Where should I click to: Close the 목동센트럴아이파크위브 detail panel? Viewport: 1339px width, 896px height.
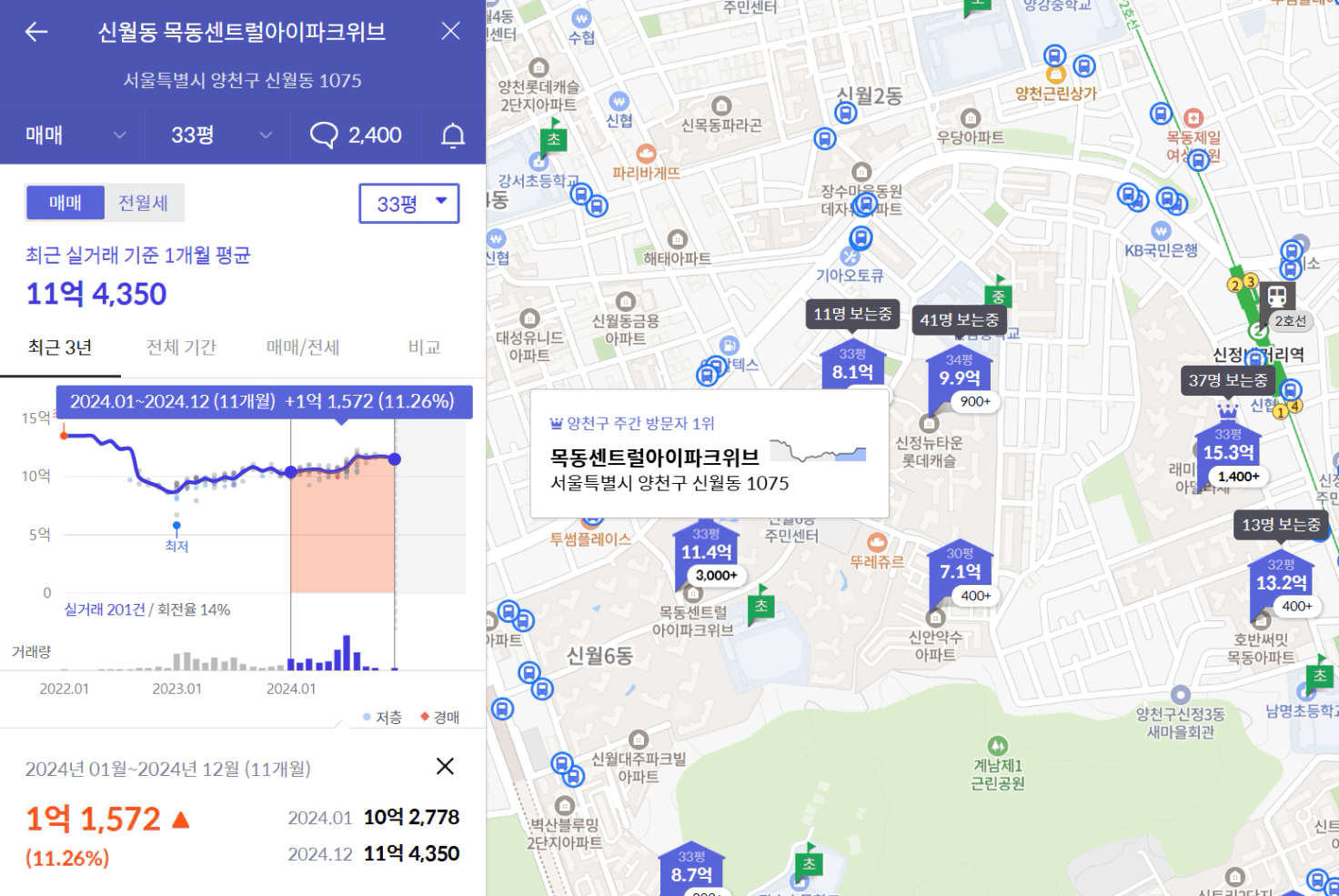450,31
